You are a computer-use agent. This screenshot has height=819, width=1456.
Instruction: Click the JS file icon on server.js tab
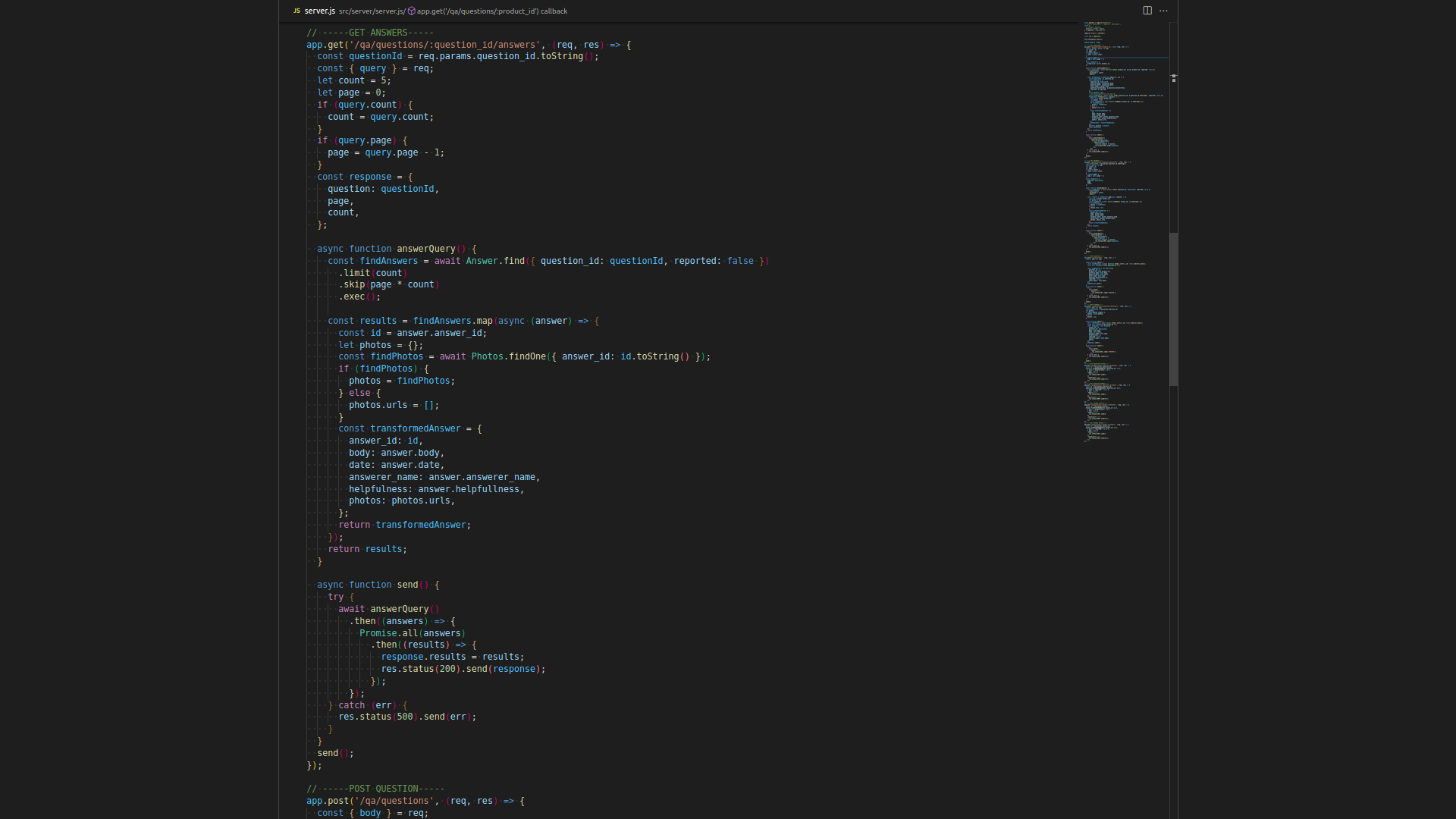pos(297,11)
